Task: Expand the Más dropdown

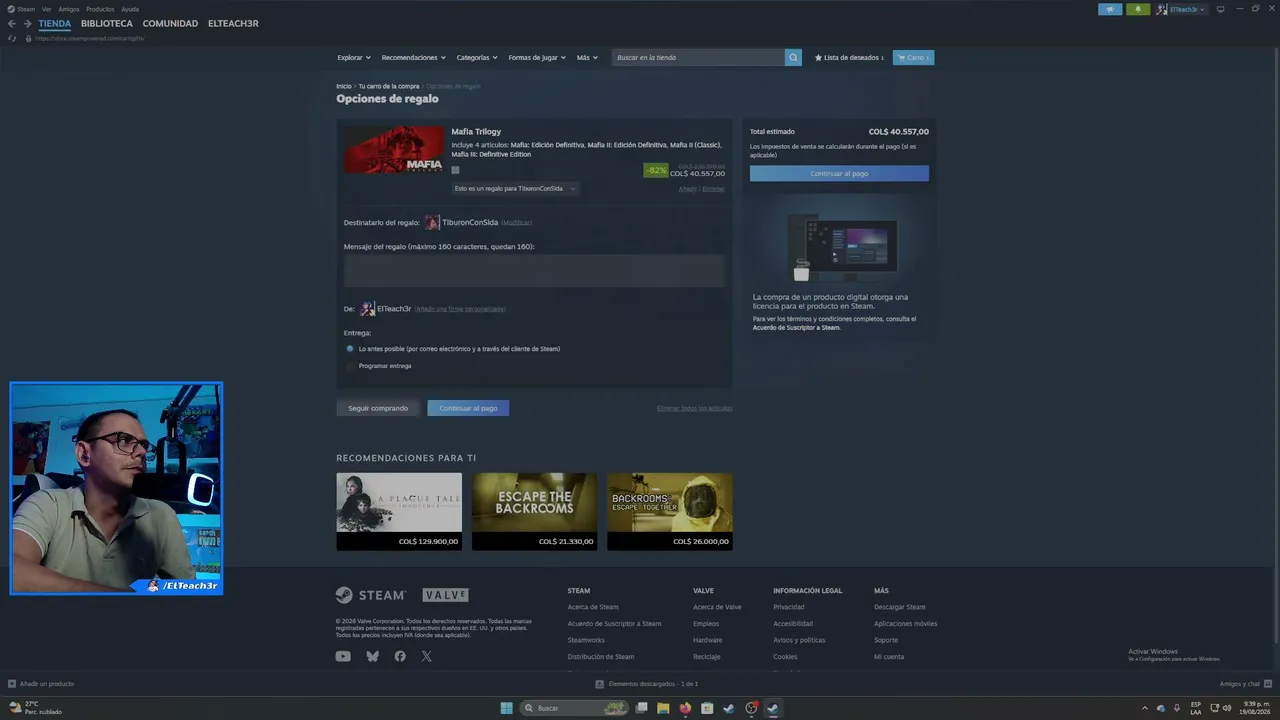Action: pyautogui.click(x=587, y=58)
